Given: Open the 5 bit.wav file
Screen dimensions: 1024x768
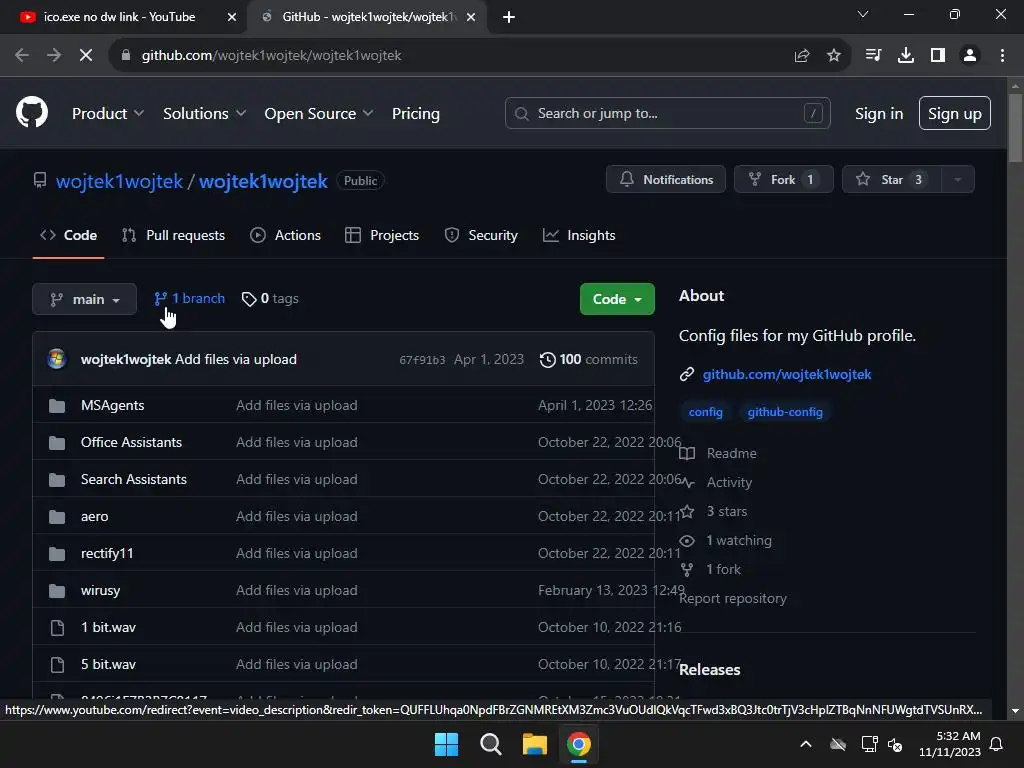Looking at the screenshot, I should (x=108, y=664).
